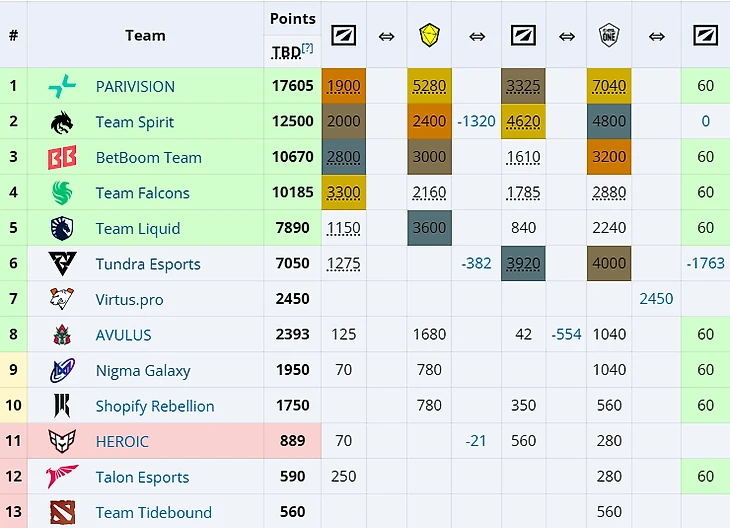
Task: Click the gold 7040 cell
Action: tap(609, 86)
